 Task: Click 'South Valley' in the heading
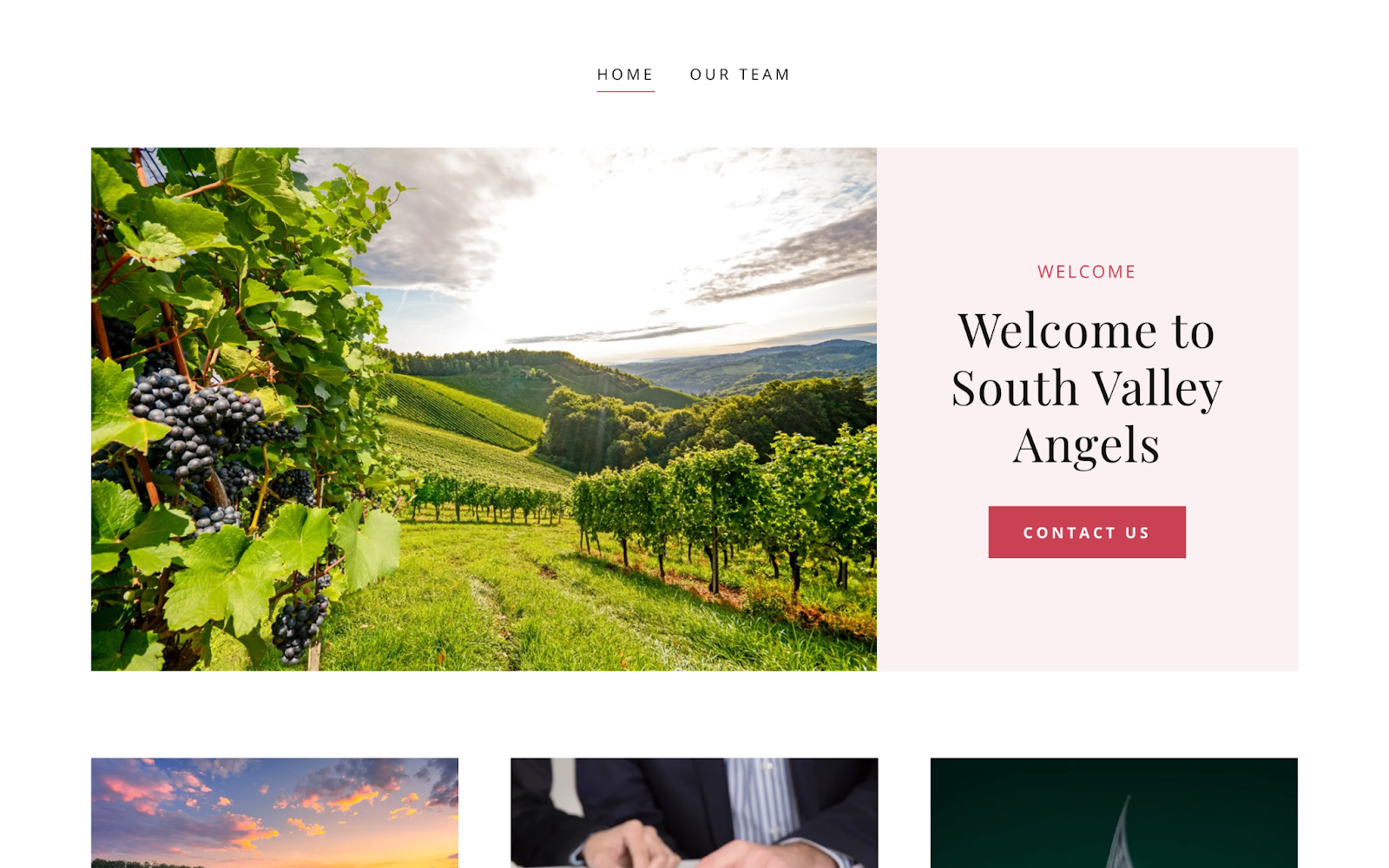pos(1086,388)
